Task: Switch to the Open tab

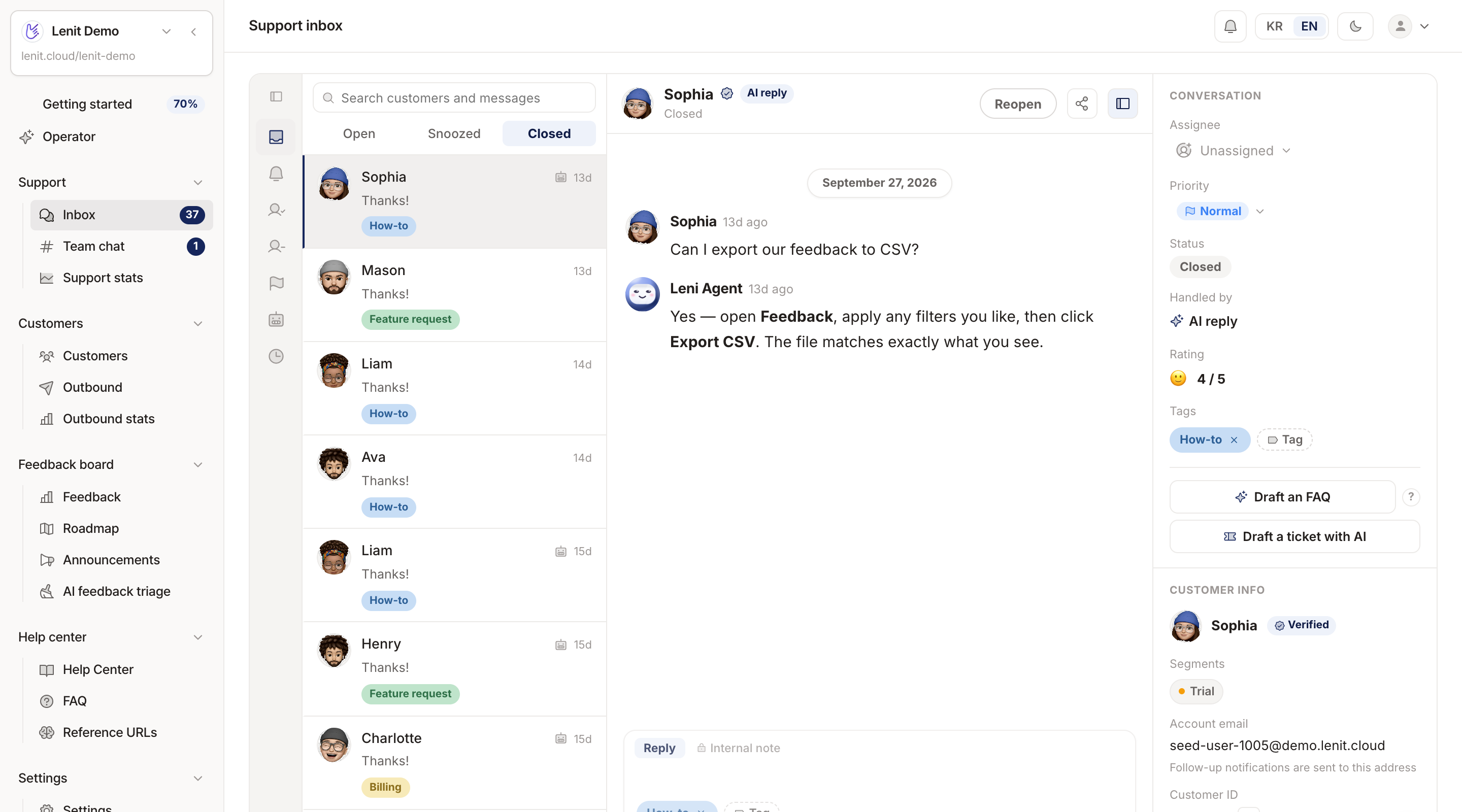Action: [x=359, y=133]
